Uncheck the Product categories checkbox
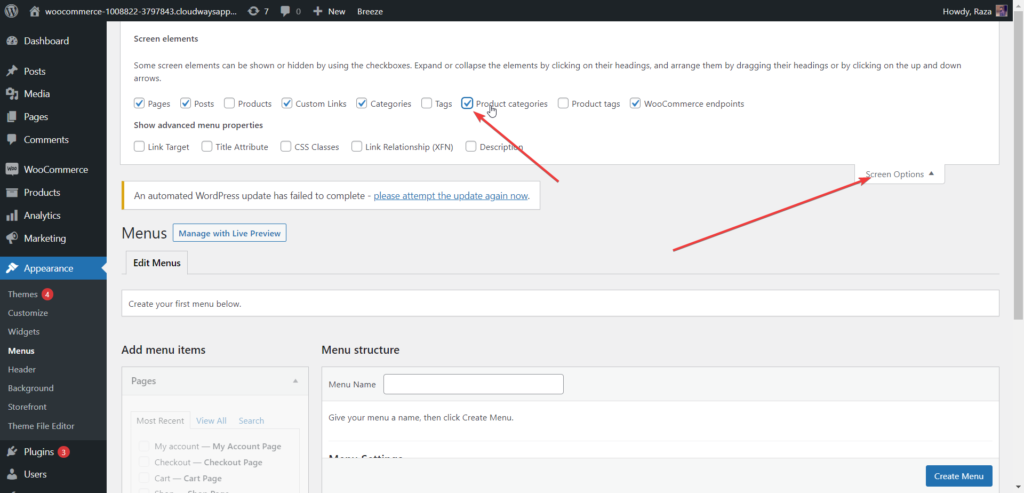Image resolution: width=1024 pixels, height=493 pixels. coord(468,103)
